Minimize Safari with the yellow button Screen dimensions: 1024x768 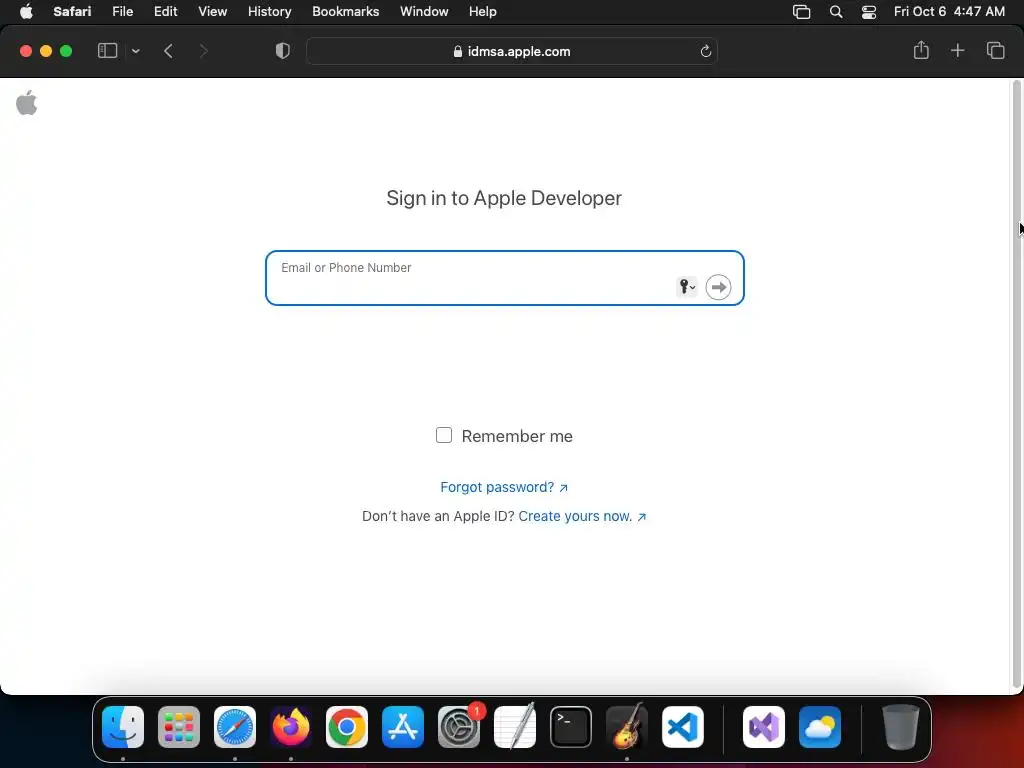click(46, 51)
